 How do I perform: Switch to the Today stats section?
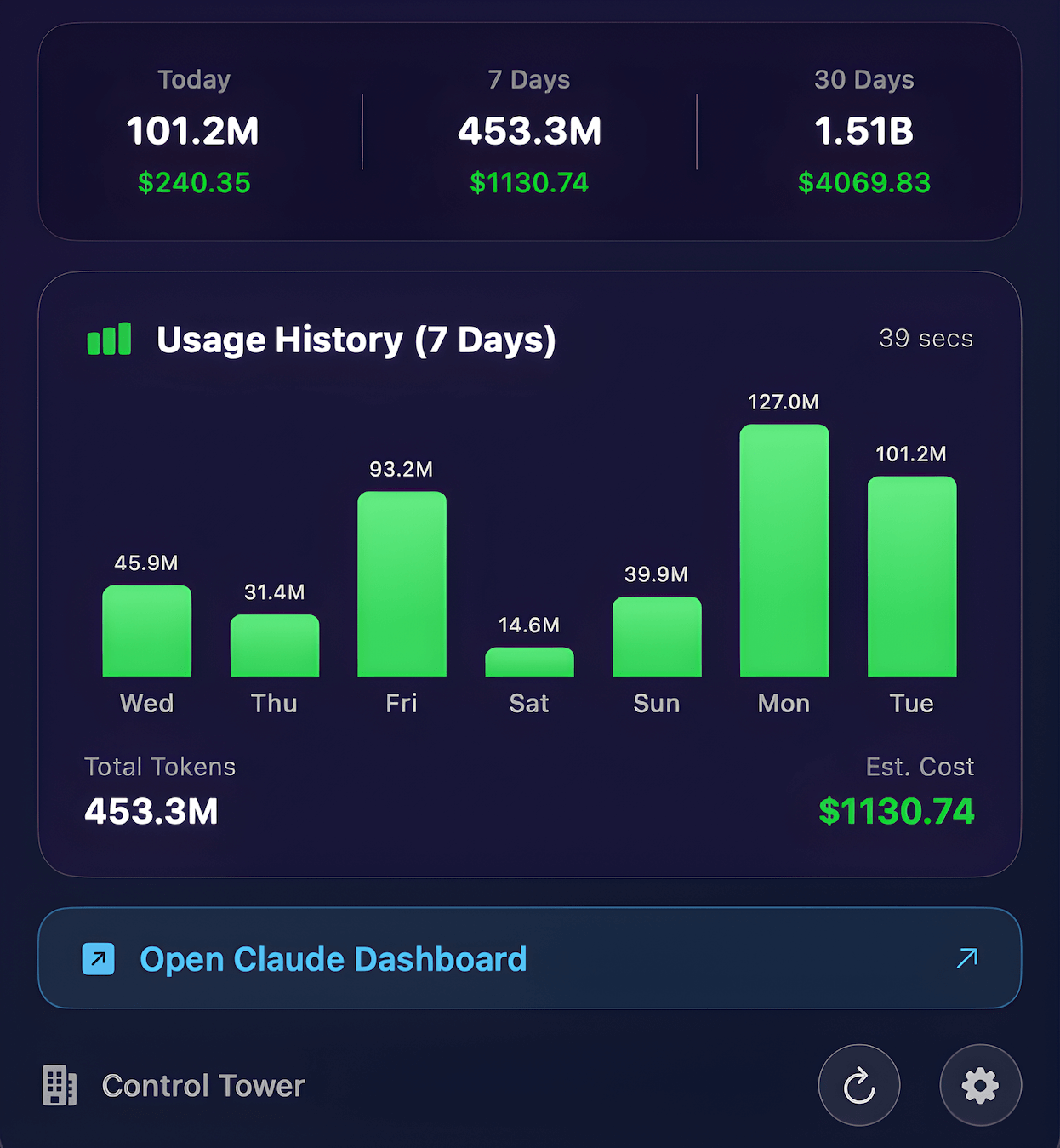coord(194,132)
